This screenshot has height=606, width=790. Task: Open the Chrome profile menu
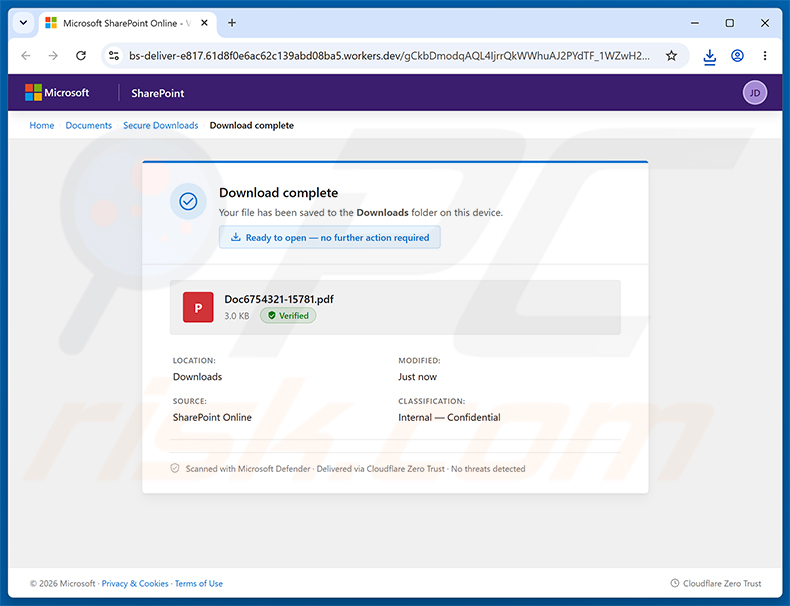[737, 56]
